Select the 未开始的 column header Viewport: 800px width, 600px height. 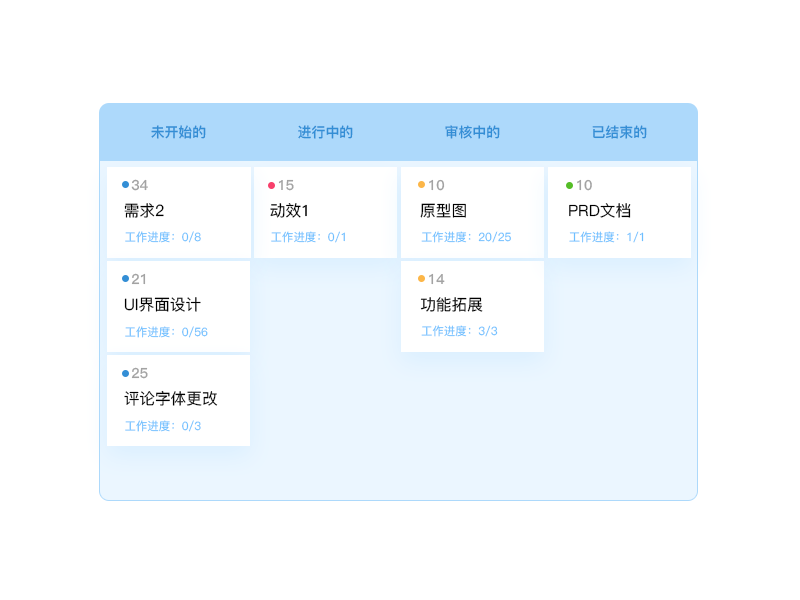pyautogui.click(x=178, y=132)
